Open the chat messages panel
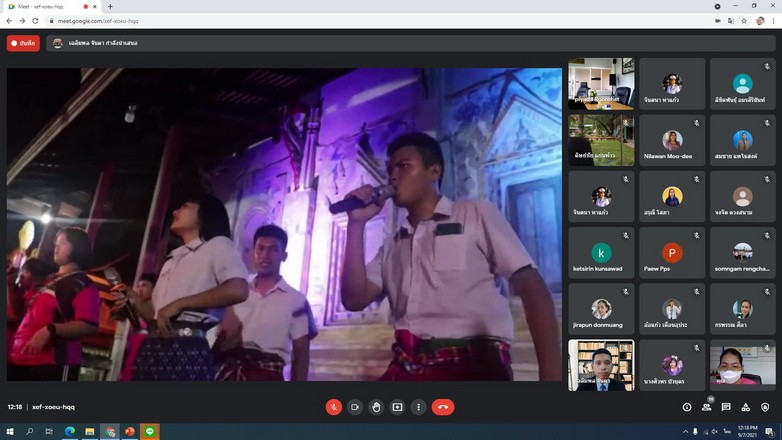 click(726, 407)
